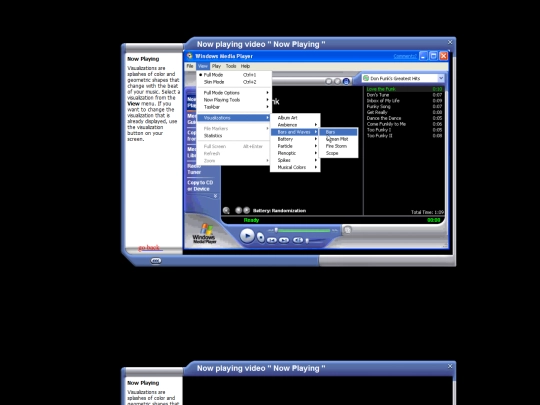Expand the Spikes visualization submenu
The image size is (540, 405).
pyautogui.click(x=295, y=160)
